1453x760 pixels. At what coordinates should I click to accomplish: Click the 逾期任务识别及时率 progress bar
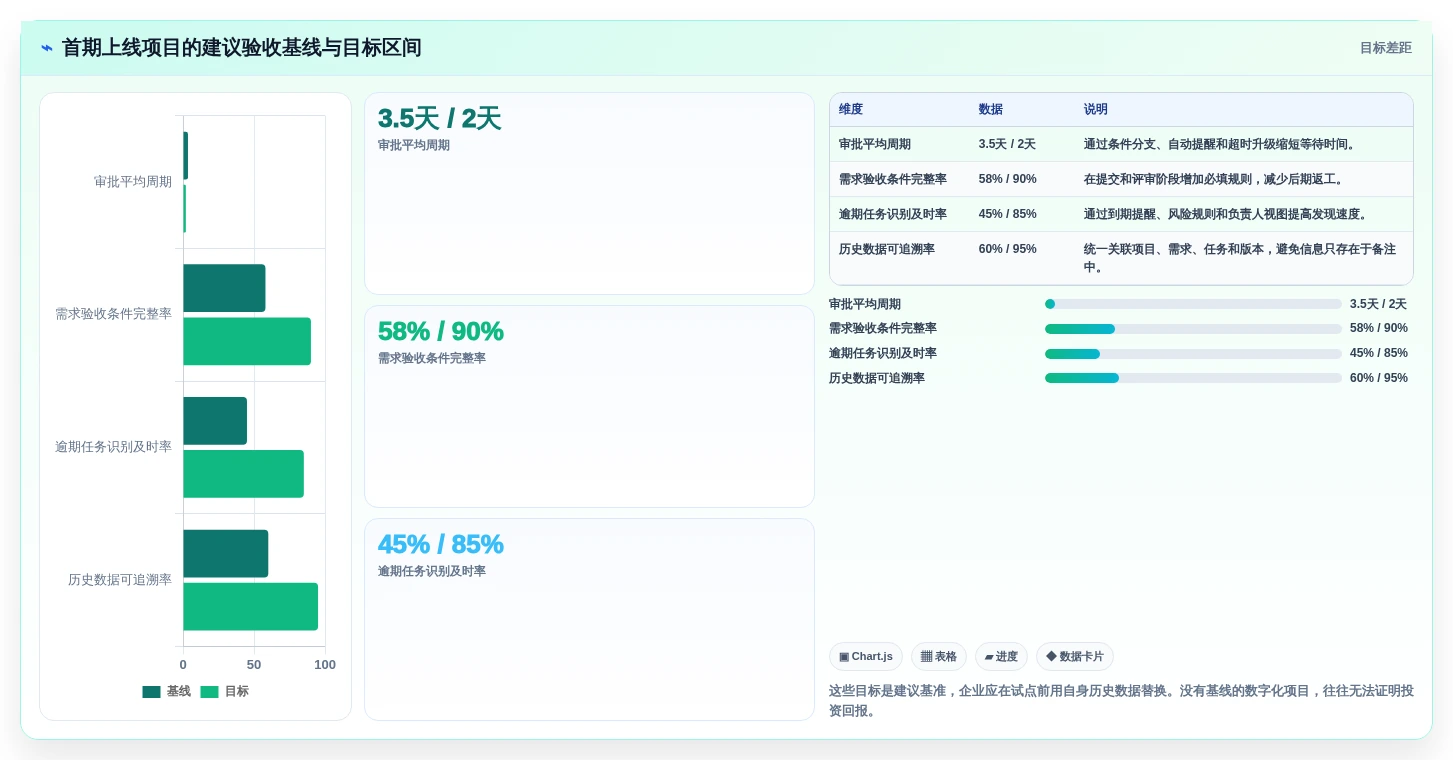[x=1193, y=354]
